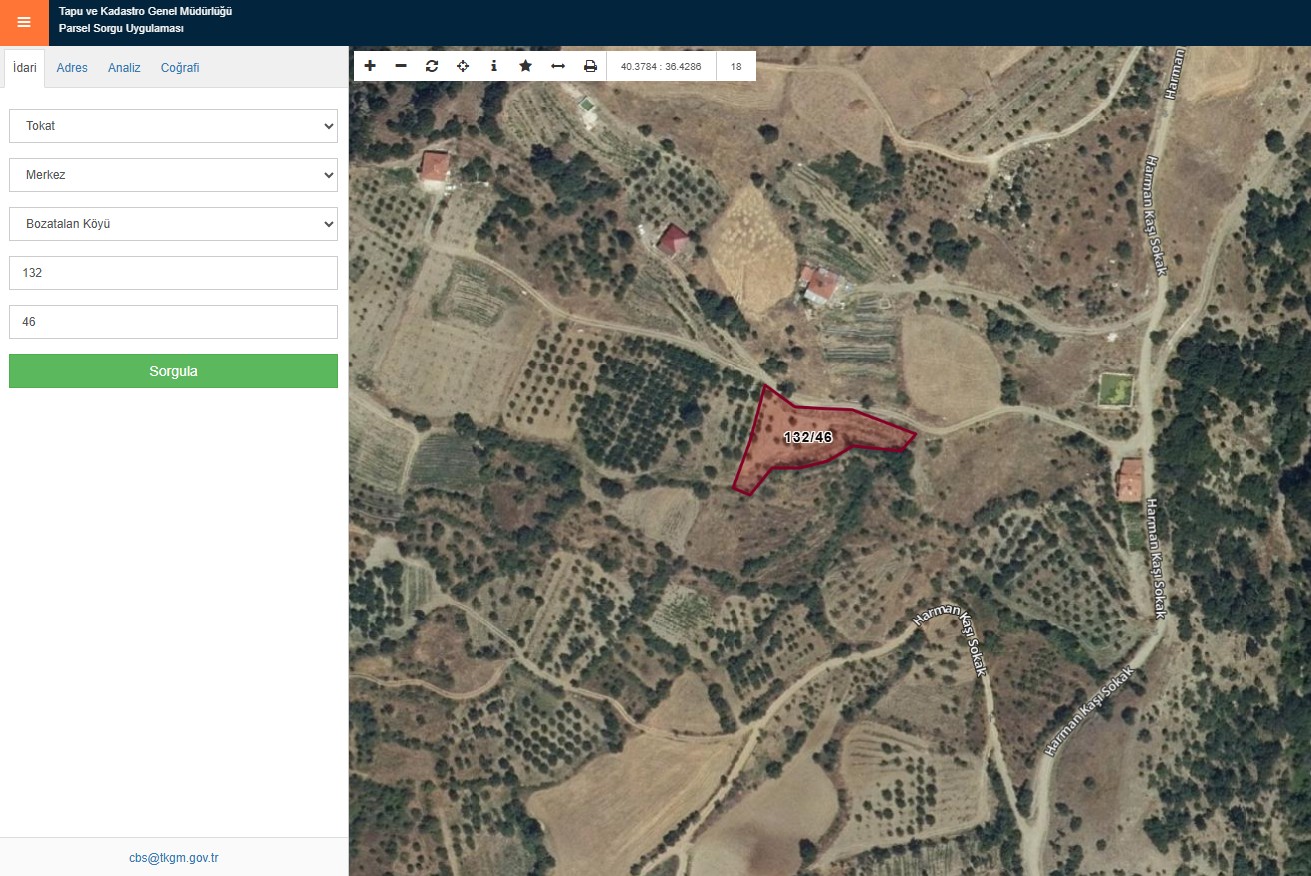Image resolution: width=1311 pixels, height=876 pixels.
Task: Zoom in with the plus icon
Action: 370,66
